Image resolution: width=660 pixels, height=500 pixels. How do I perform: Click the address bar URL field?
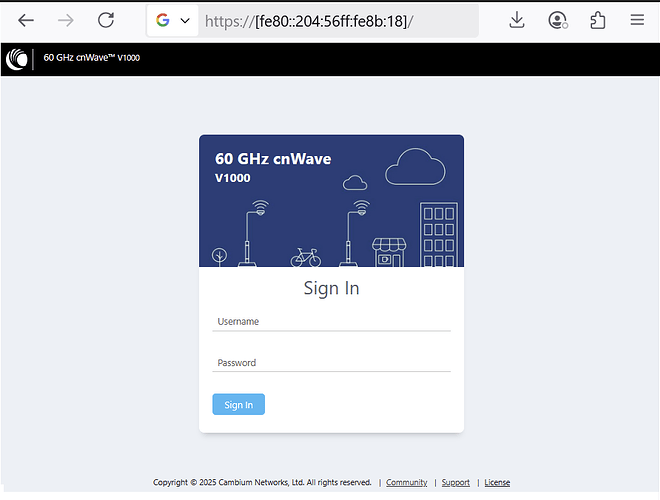click(x=339, y=21)
